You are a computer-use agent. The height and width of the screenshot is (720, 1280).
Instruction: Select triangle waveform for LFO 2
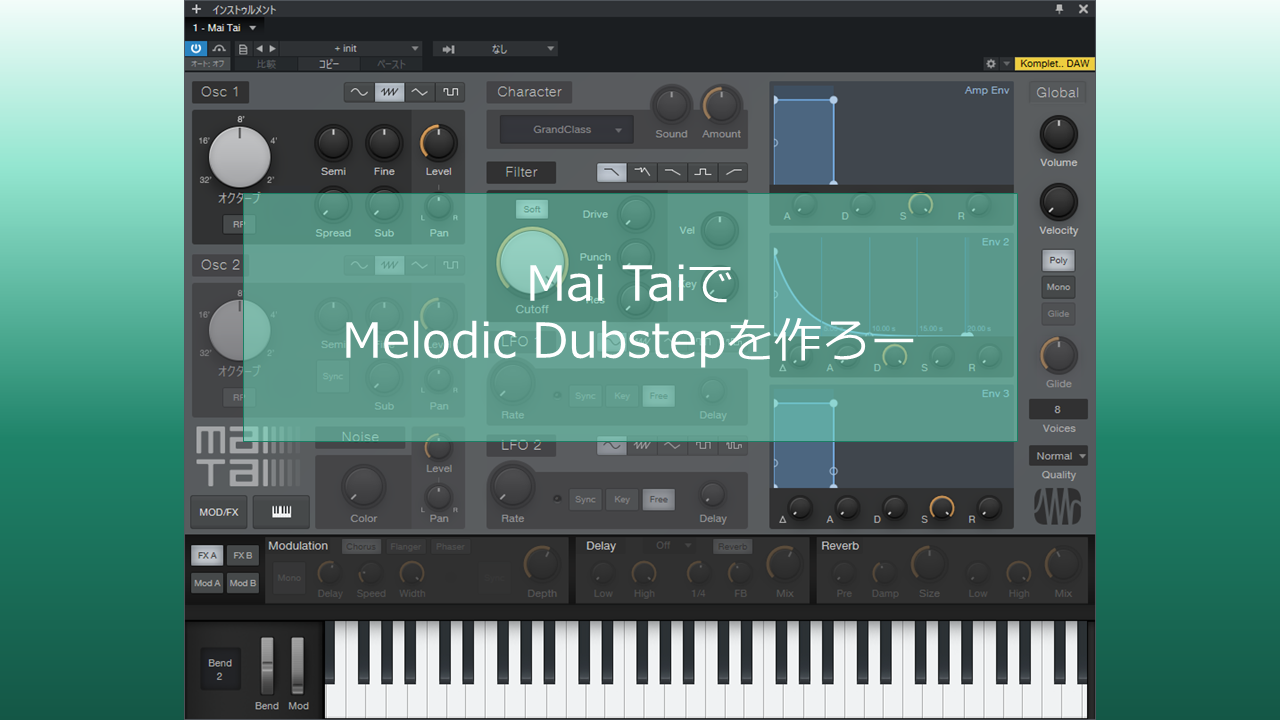[x=673, y=445]
